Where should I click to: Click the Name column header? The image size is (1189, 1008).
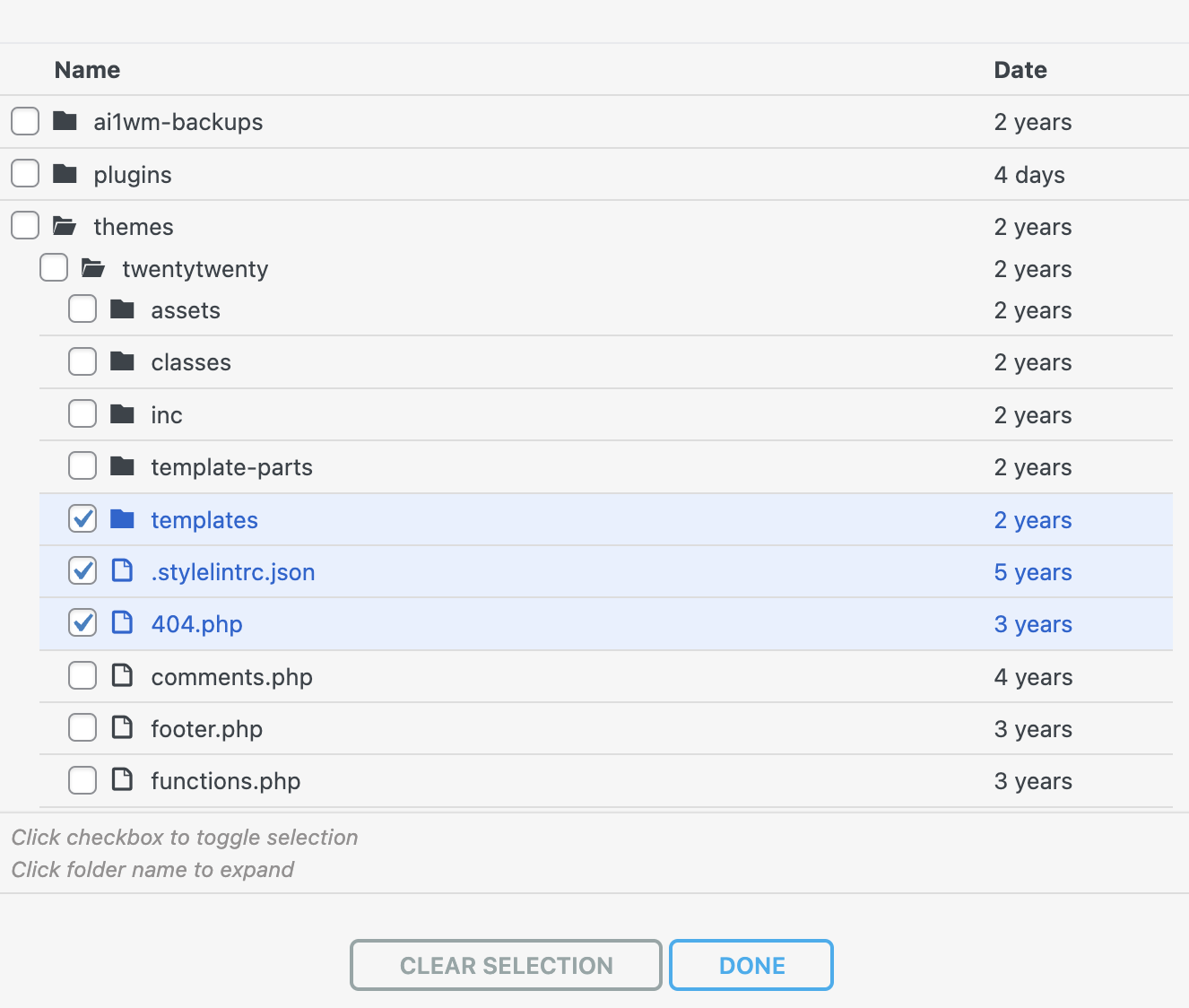point(87,70)
